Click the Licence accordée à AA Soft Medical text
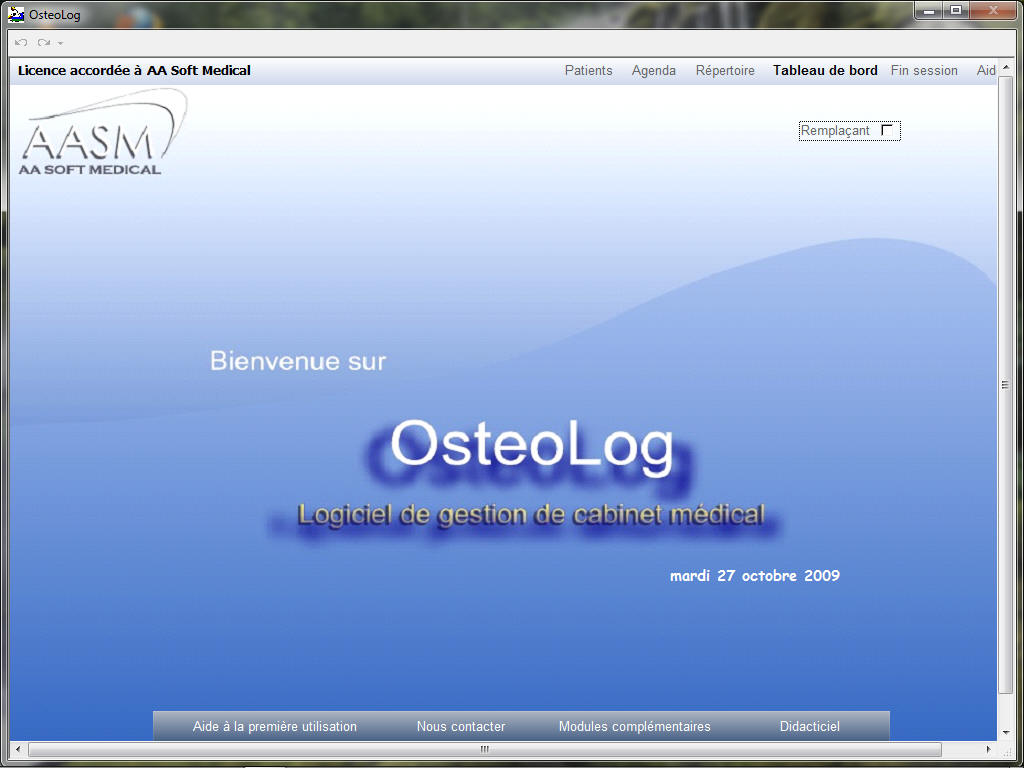This screenshot has height=768, width=1024. (x=135, y=71)
